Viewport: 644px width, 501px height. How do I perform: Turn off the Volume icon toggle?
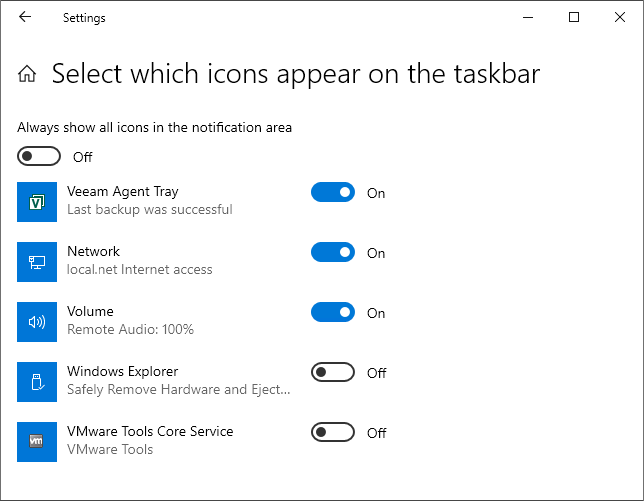click(333, 313)
